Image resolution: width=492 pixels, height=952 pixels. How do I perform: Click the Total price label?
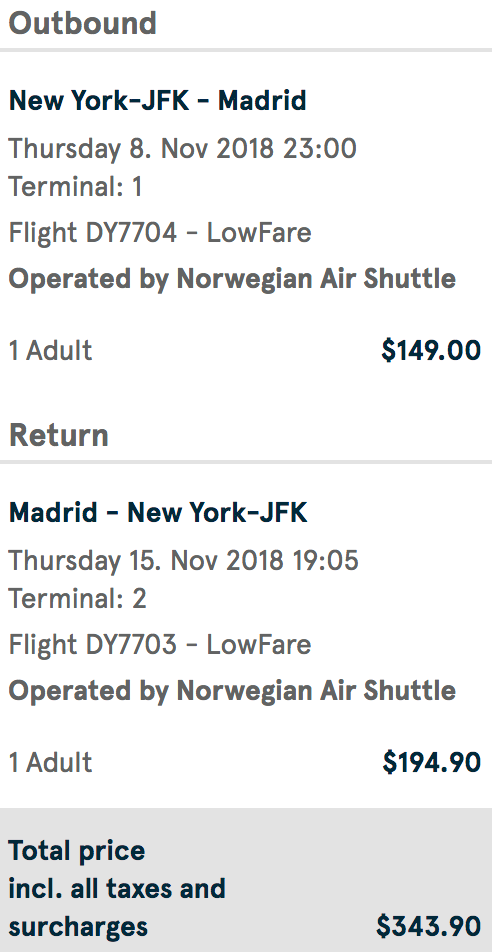point(77,851)
